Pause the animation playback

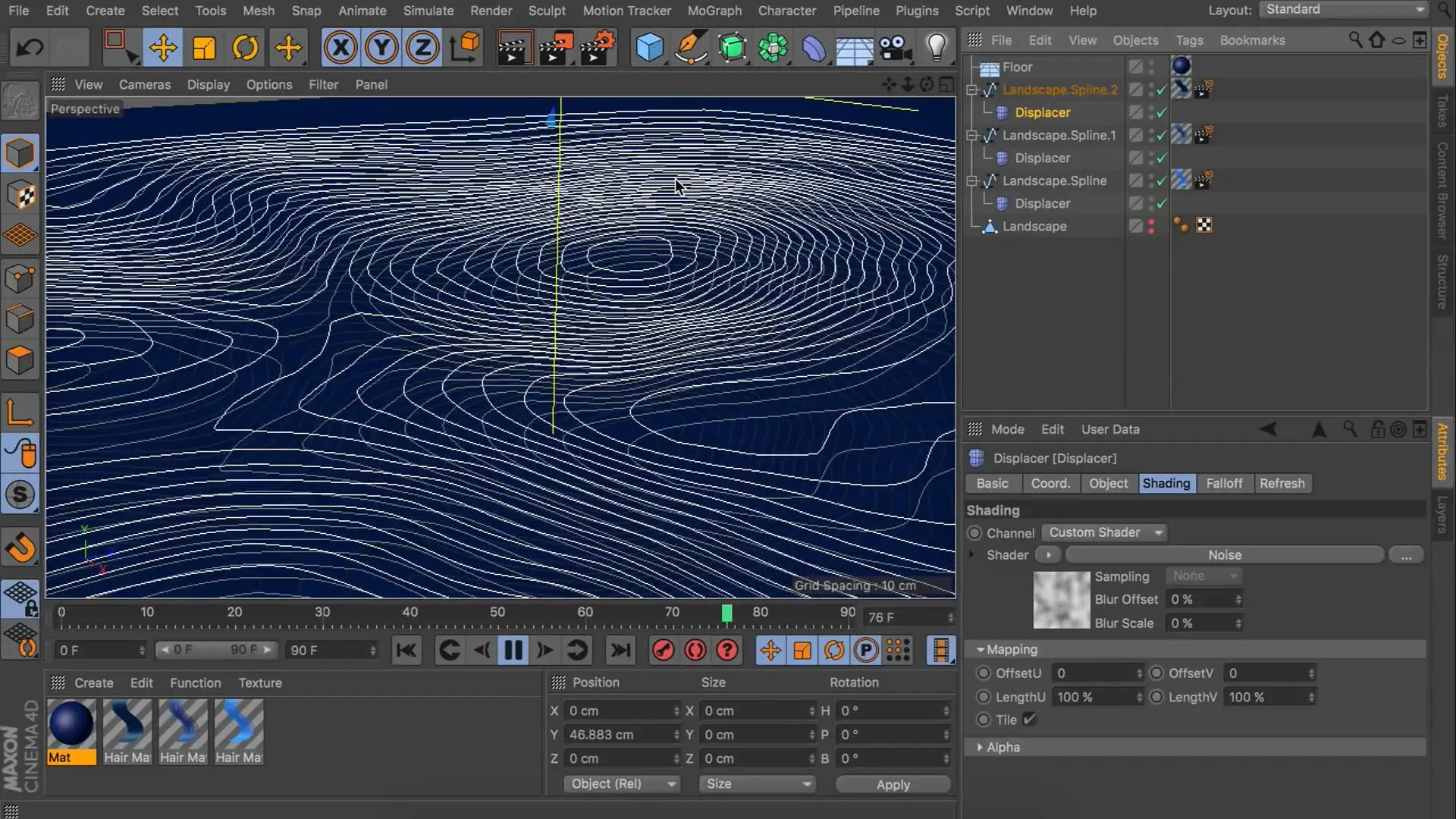click(513, 650)
